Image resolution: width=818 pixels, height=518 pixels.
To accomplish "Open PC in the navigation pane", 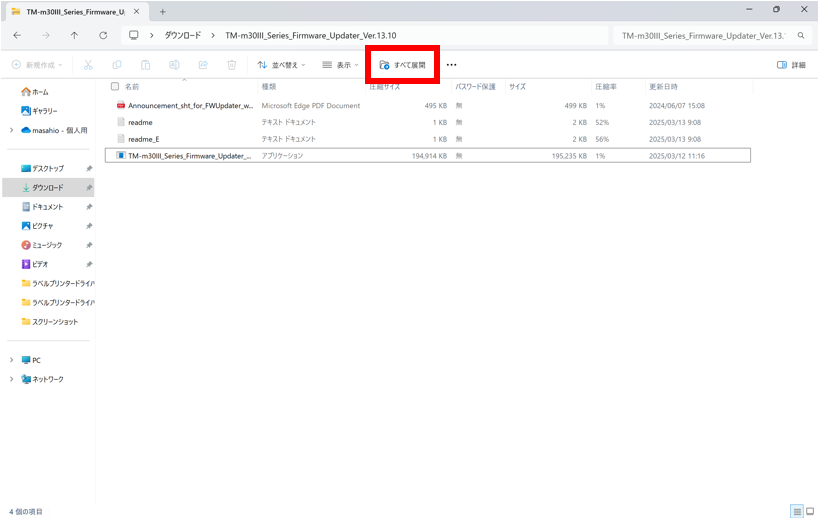I will tap(31, 360).
